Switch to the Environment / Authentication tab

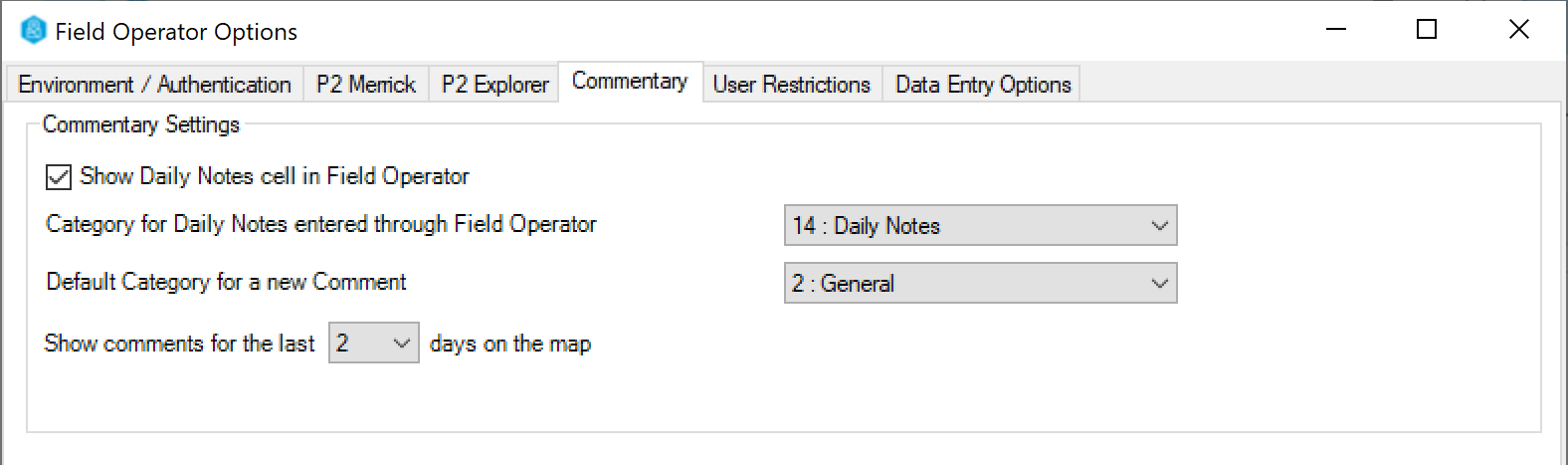[x=154, y=85]
